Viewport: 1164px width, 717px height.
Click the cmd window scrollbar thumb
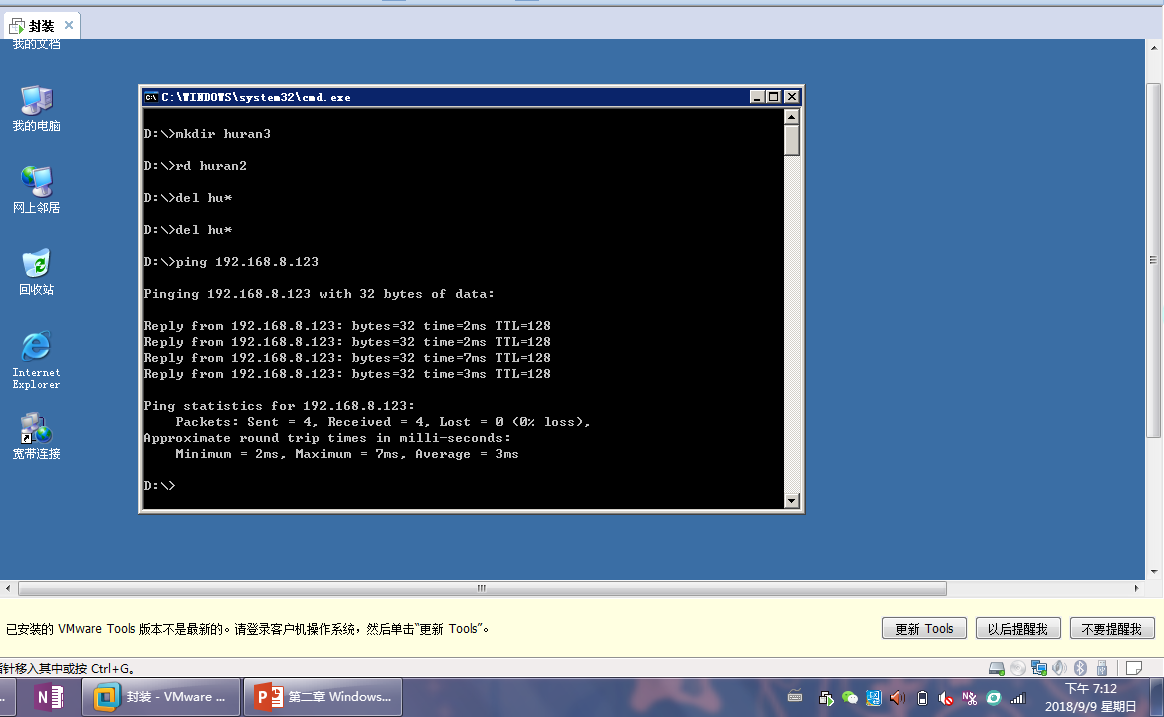click(791, 140)
